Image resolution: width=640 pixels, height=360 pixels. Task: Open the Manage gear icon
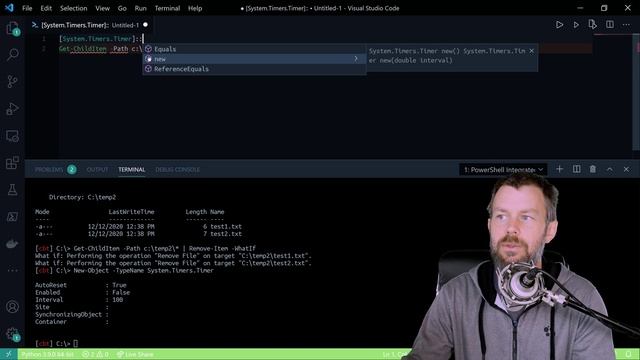[12, 334]
